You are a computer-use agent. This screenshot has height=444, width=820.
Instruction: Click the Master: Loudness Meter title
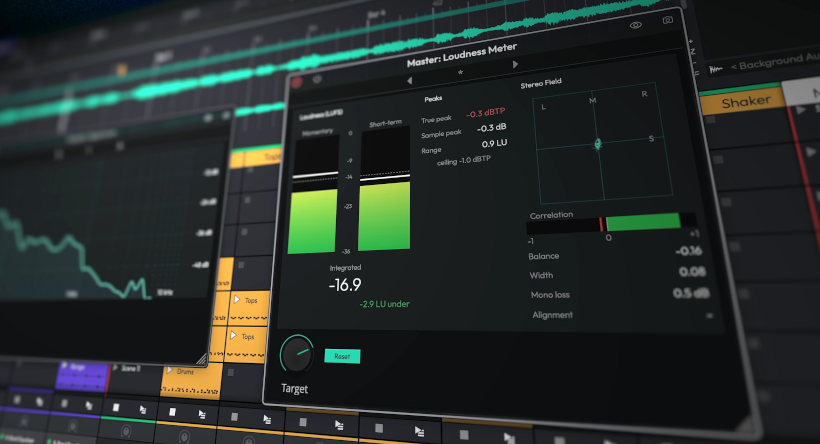click(x=462, y=54)
